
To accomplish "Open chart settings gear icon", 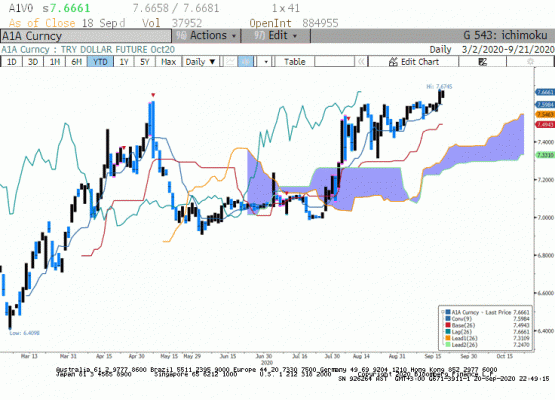I will (x=530, y=62).
